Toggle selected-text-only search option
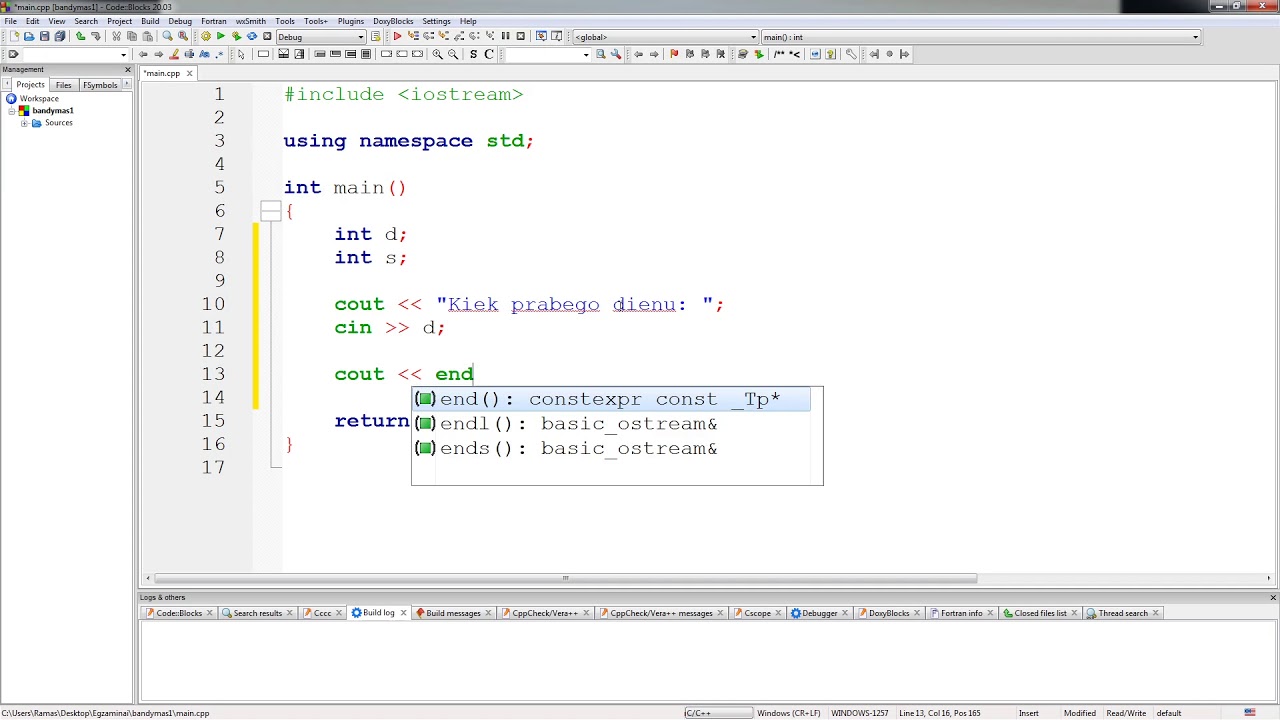This screenshot has height=720, width=1280. click(189, 54)
